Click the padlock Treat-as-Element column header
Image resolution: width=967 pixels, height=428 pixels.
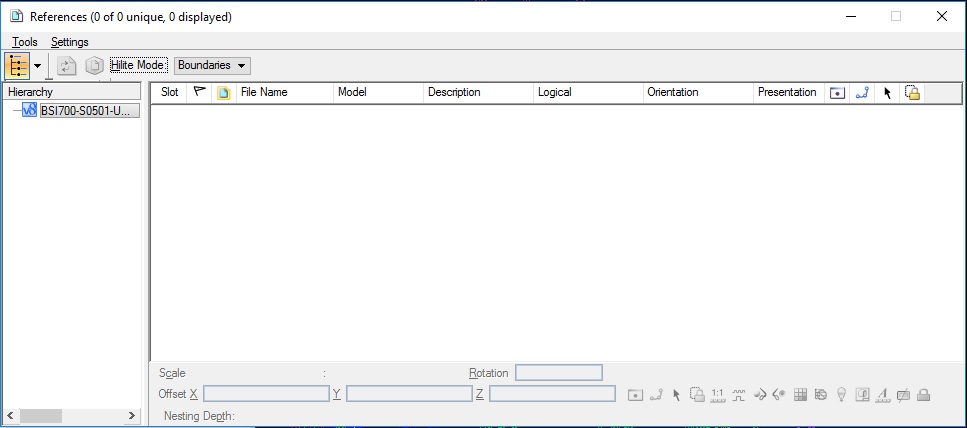point(913,93)
